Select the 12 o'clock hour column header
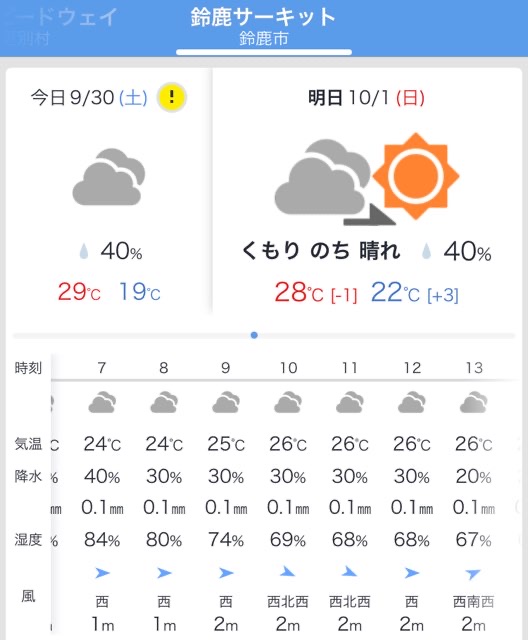528x640 pixels. (412, 368)
